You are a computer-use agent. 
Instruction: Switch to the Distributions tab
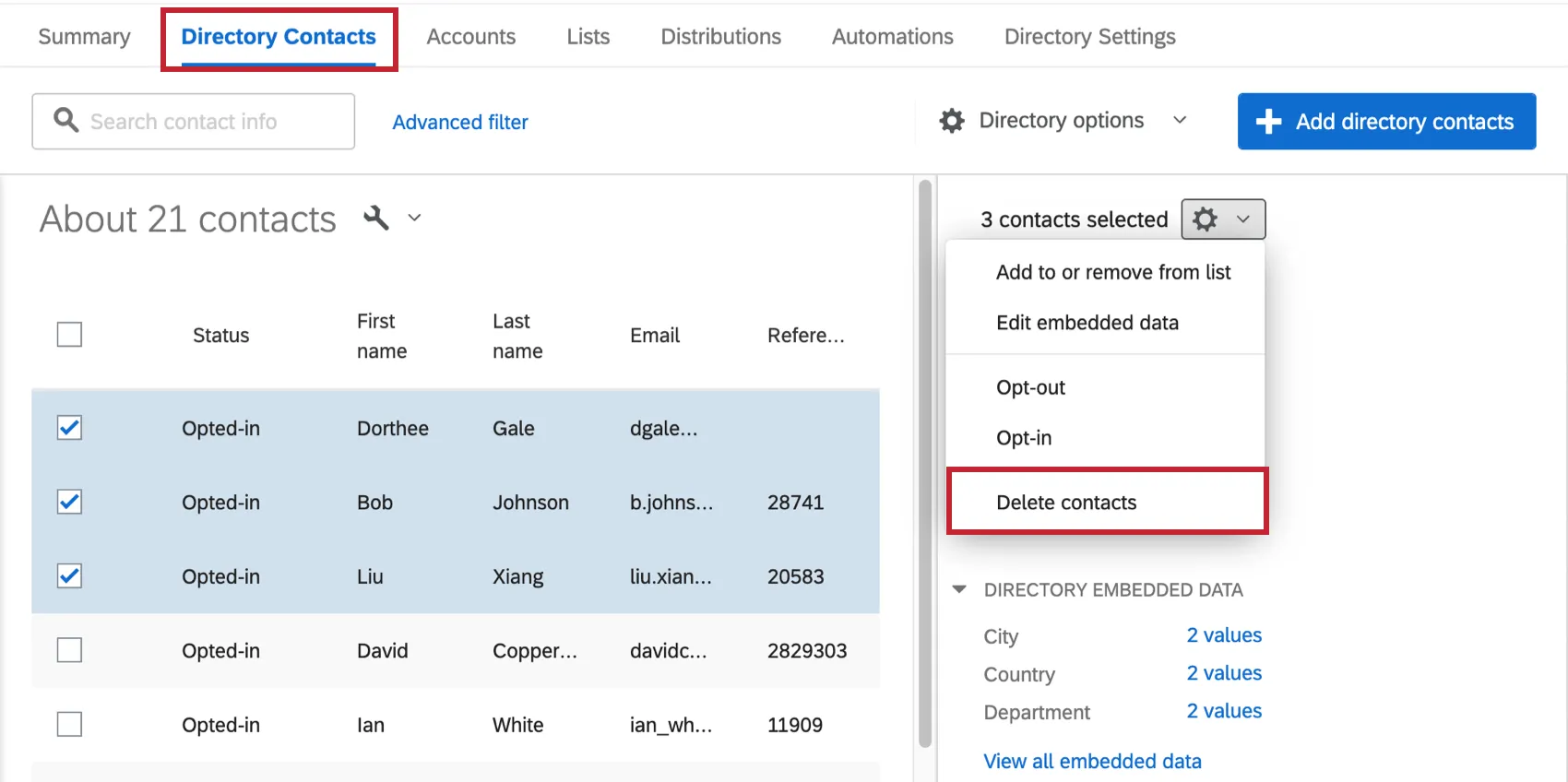click(x=720, y=37)
